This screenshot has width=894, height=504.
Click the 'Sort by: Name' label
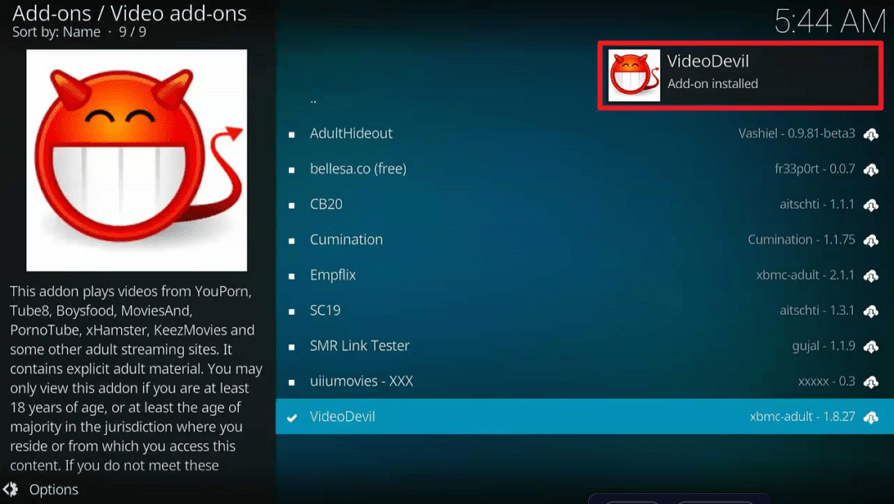(56, 32)
